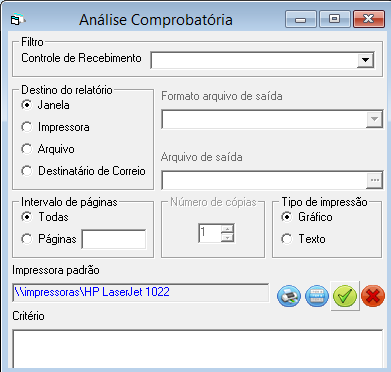The image size is (391, 372).
Task: Open Controle de Recebimento dropdown
Action: point(365,60)
